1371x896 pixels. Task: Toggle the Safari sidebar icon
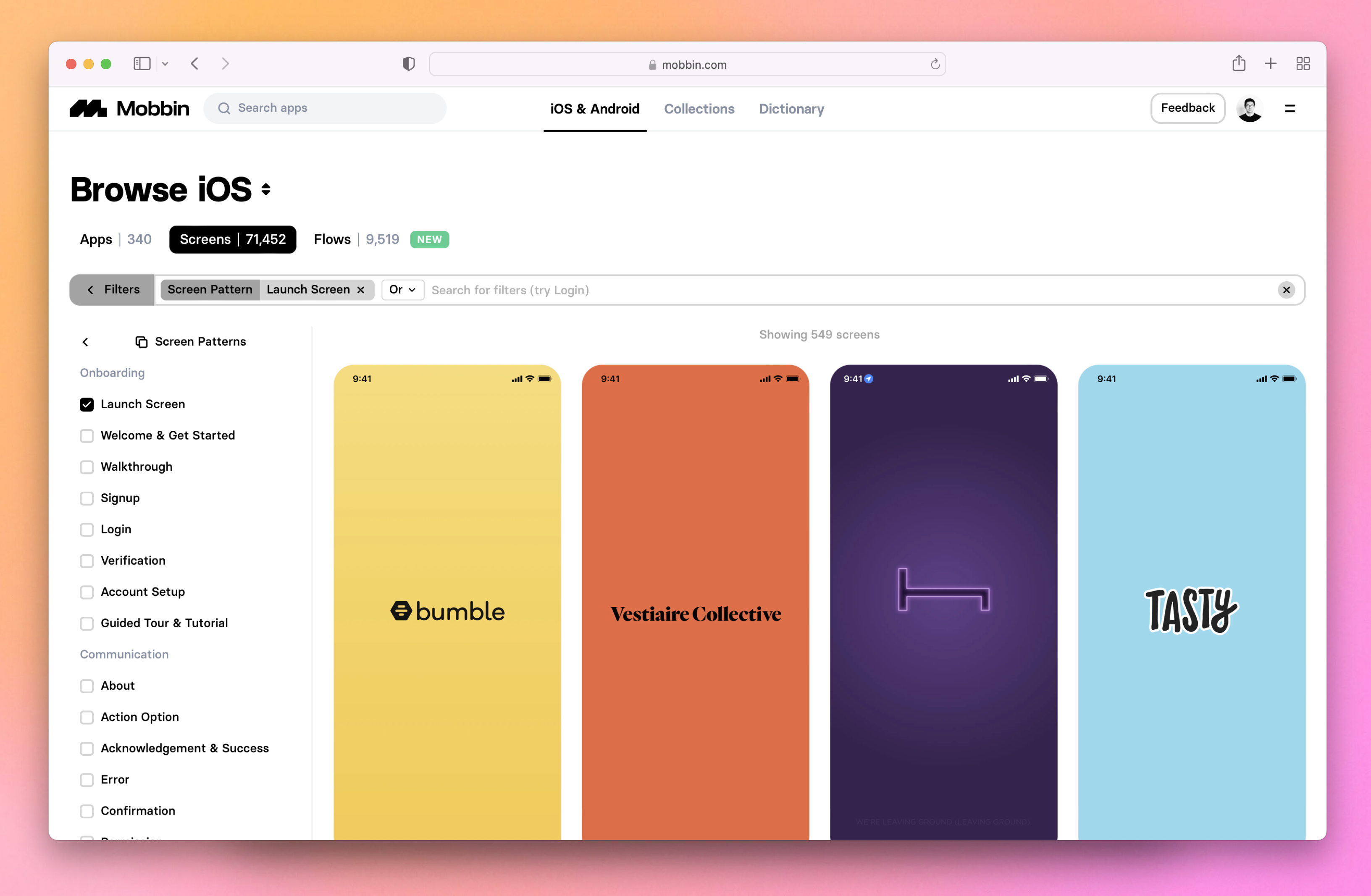click(x=142, y=63)
